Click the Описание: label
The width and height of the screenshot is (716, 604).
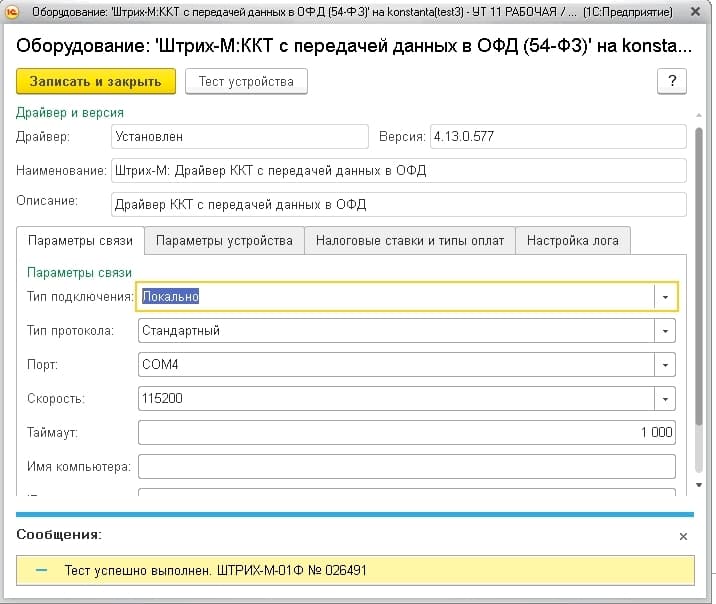tap(47, 200)
